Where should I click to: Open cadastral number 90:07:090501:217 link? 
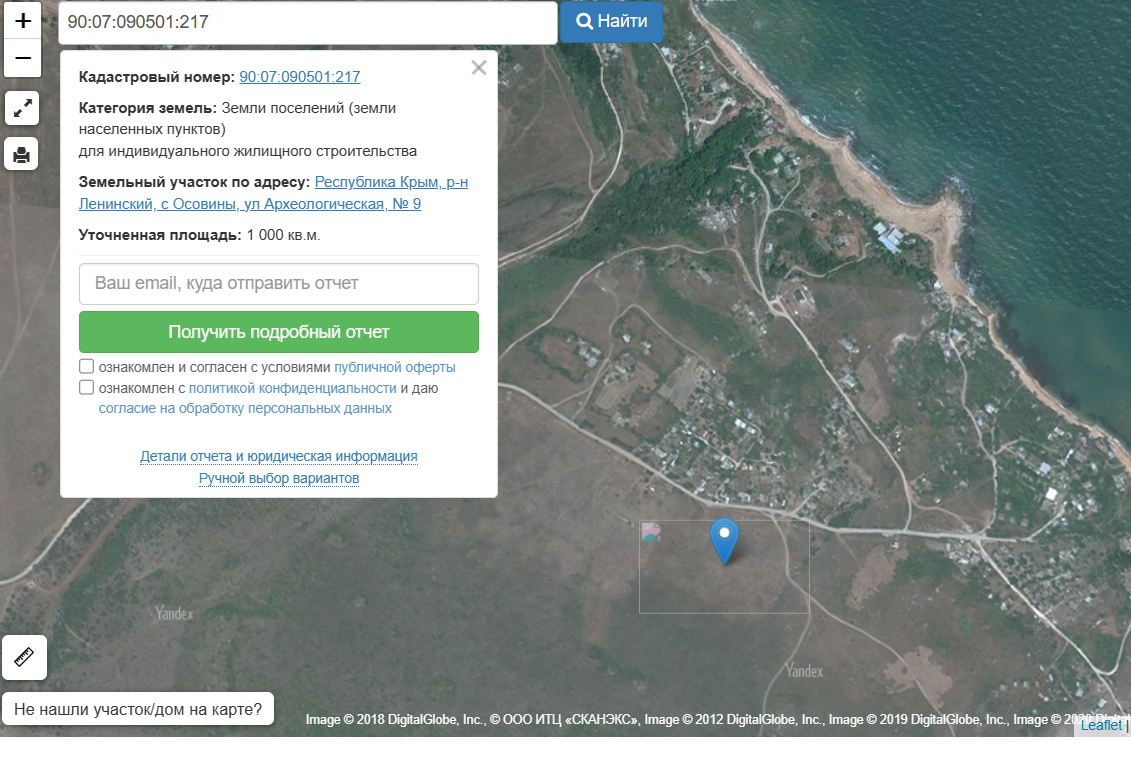(299, 76)
